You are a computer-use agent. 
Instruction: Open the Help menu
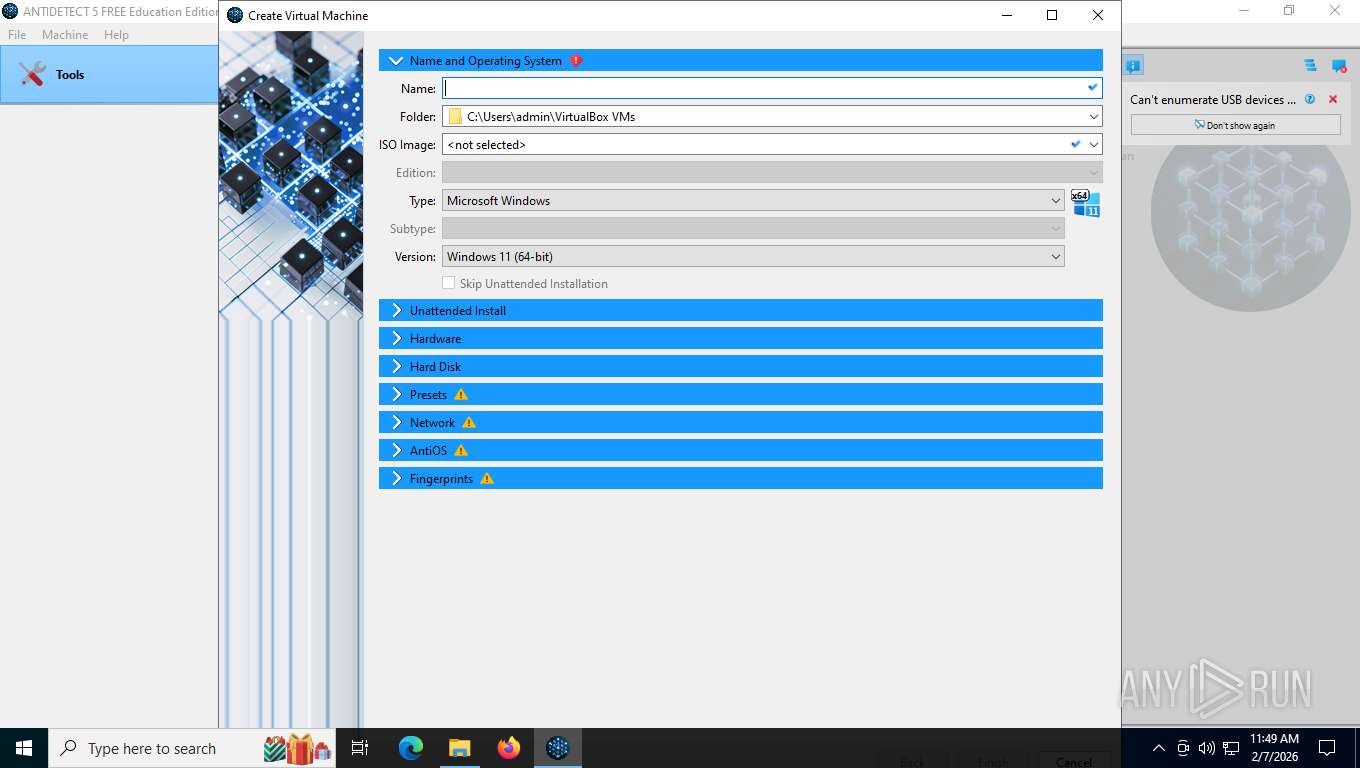pyautogui.click(x=116, y=34)
